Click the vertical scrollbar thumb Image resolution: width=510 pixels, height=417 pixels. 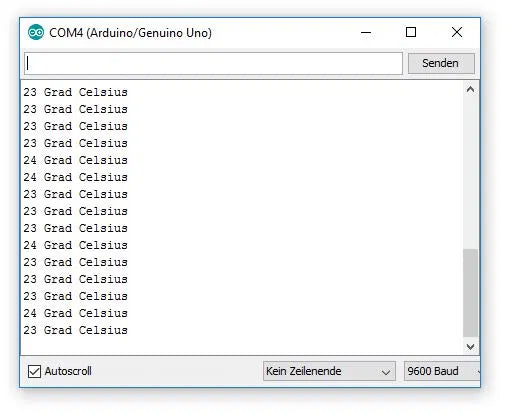pyautogui.click(x=470, y=293)
